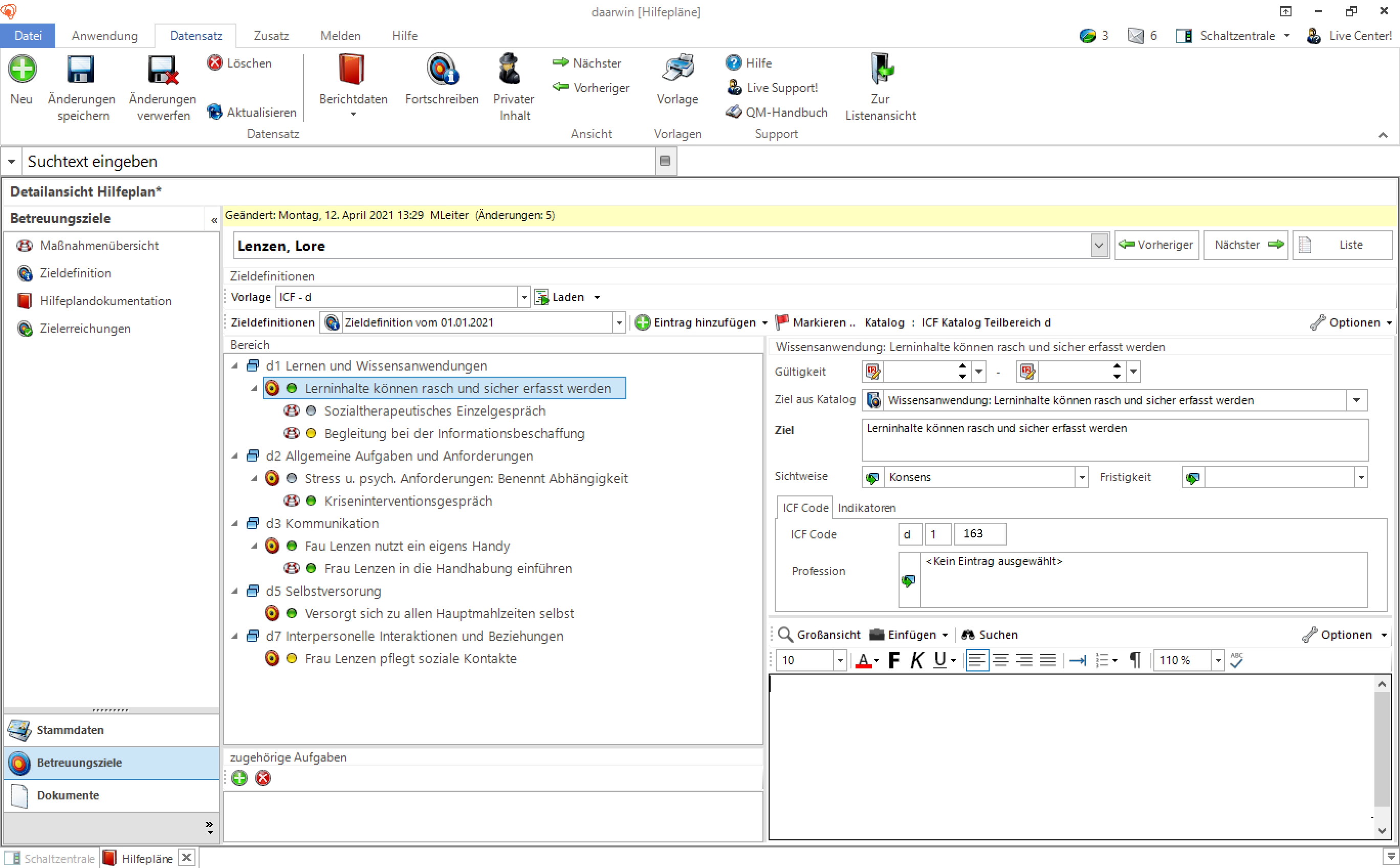Open the client name Lenzen, Lore dropdown
This screenshot has height=868, width=1400.
click(1099, 246)
